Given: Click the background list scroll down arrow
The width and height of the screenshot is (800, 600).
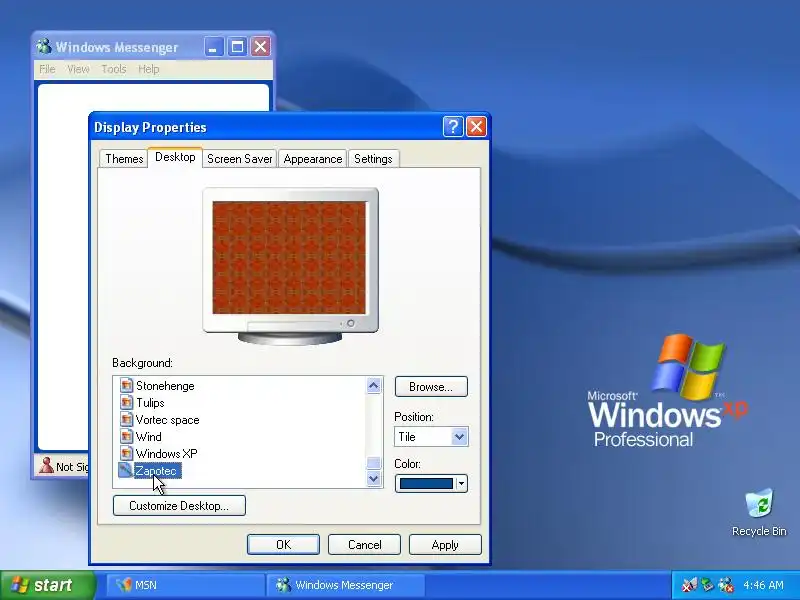Looking at the screenshot, I should point(373,479).
